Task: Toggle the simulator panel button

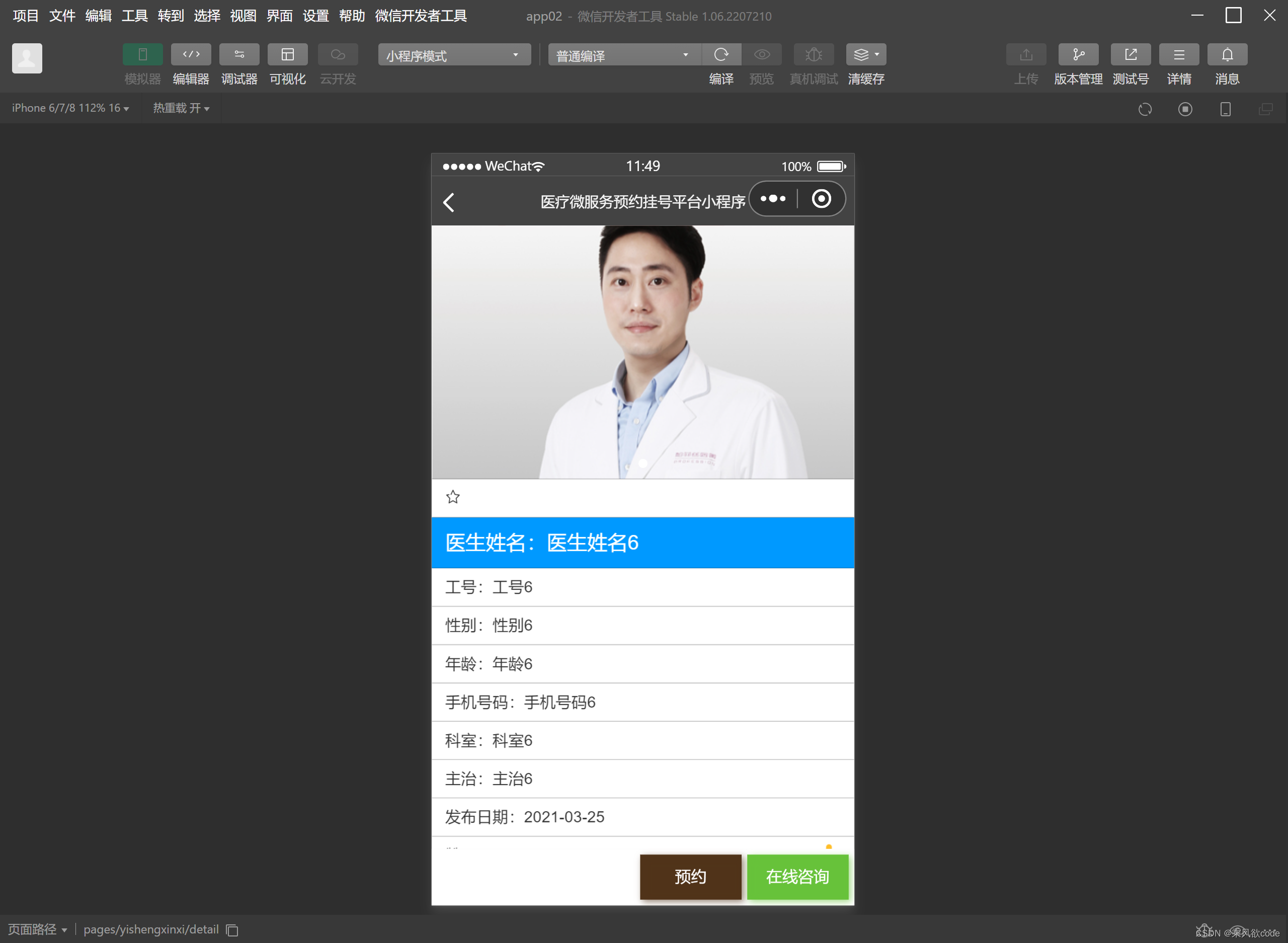Action: [x=143, y=55]
